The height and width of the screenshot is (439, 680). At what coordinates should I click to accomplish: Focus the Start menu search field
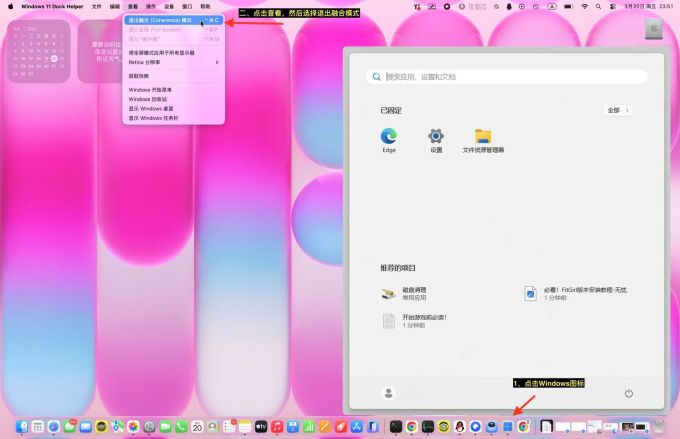(507, 77)
